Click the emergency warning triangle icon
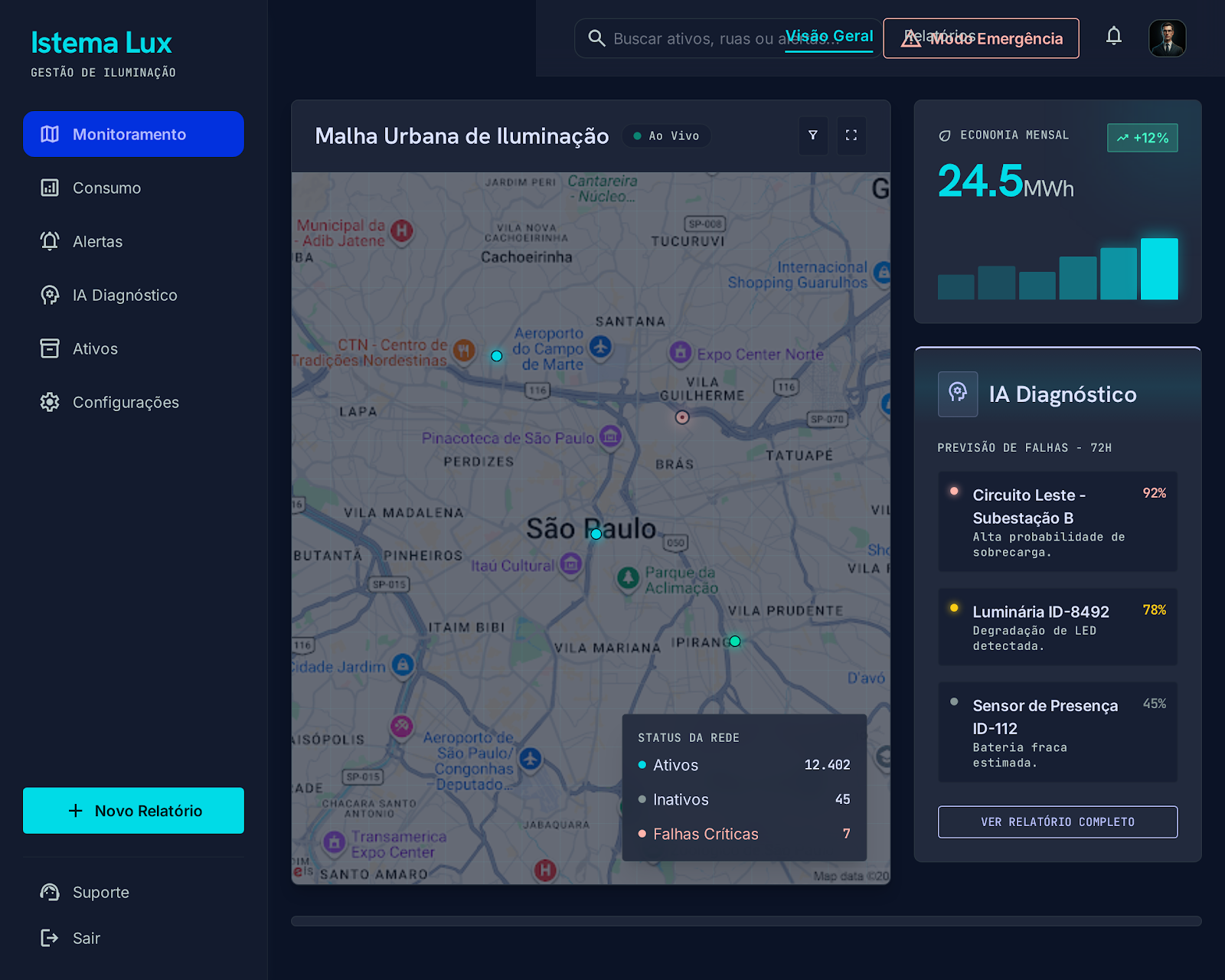1225x980 pixels. pyautogui.click(x=911, y=38)
